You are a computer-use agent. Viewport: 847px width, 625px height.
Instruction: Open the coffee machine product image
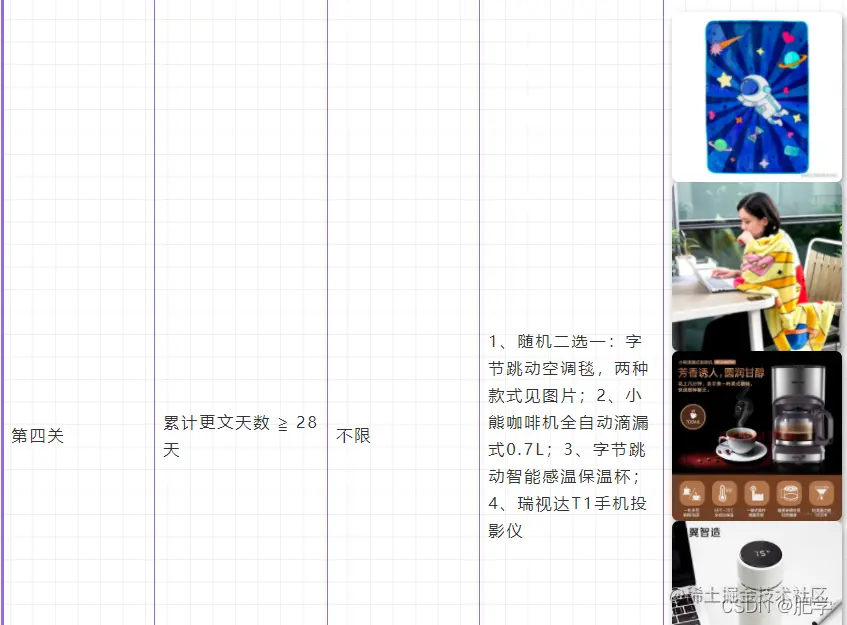pyautogui.click(x=757, y=436)
